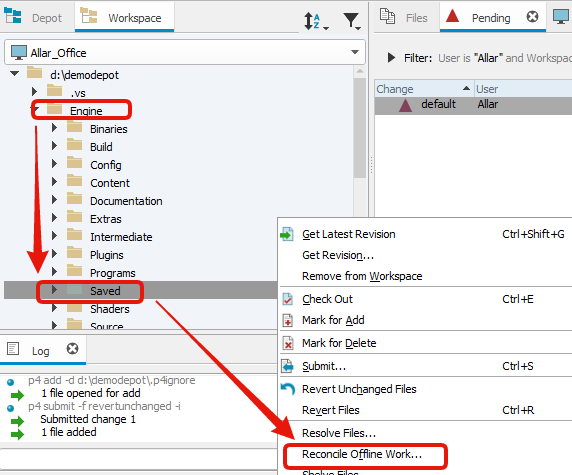Expand the Content folder
Viewport: 572px width, 475px height.
[x=54, y=182]
